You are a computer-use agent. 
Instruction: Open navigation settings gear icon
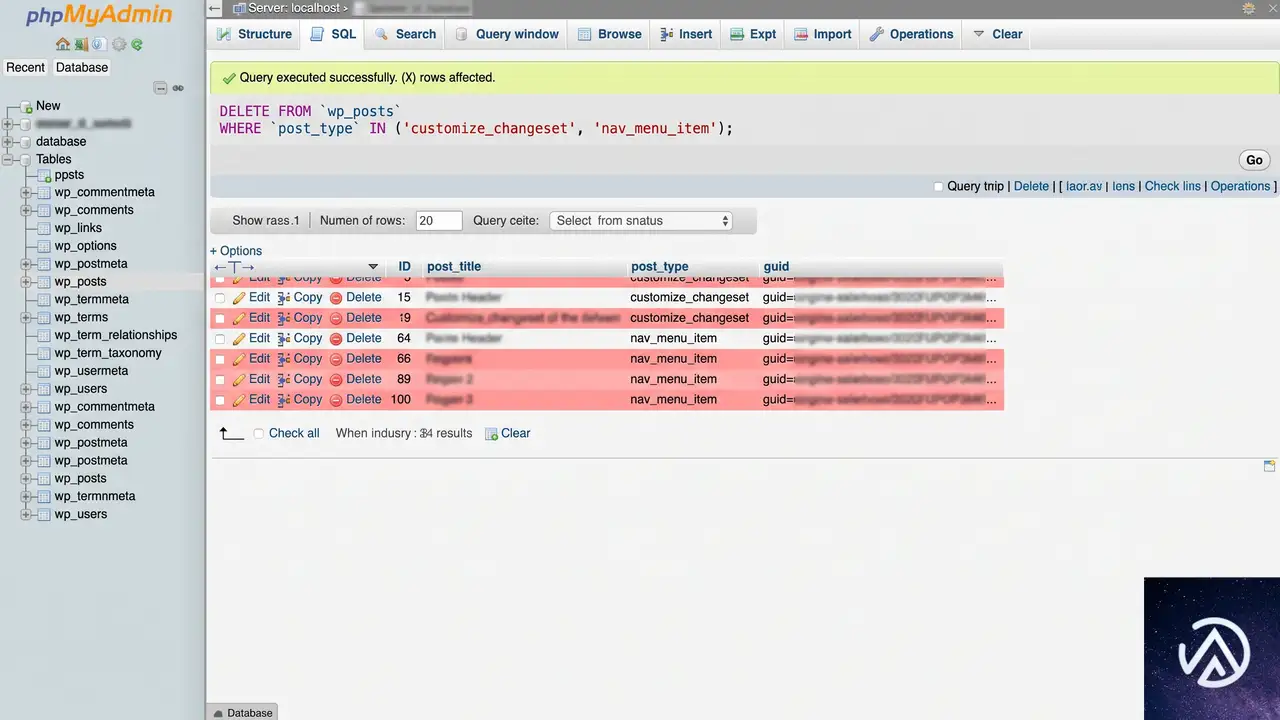coord(119,45)
